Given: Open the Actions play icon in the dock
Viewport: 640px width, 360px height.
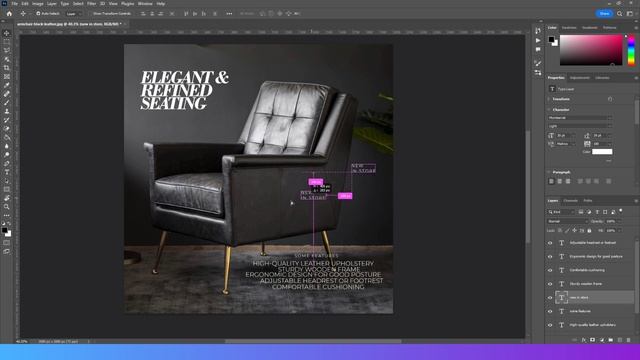Looking at the screenshot, I should 538,40.
